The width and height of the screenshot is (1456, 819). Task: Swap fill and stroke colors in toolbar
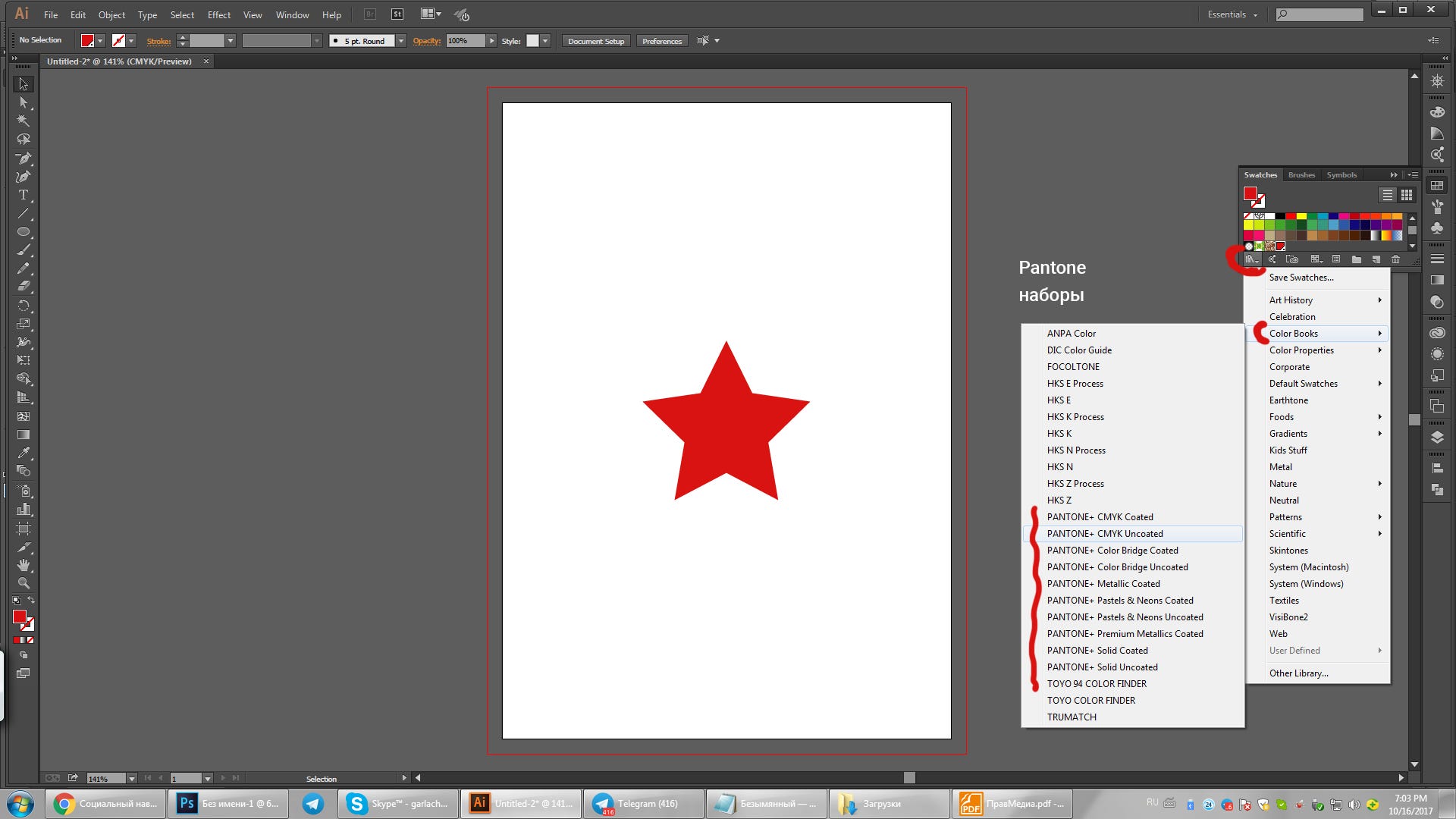click(31, 601)
